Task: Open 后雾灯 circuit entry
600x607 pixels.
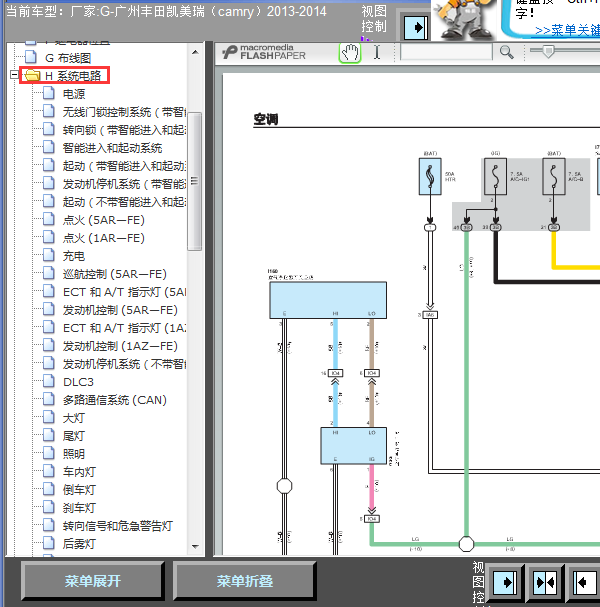Action: click(79, 544)
